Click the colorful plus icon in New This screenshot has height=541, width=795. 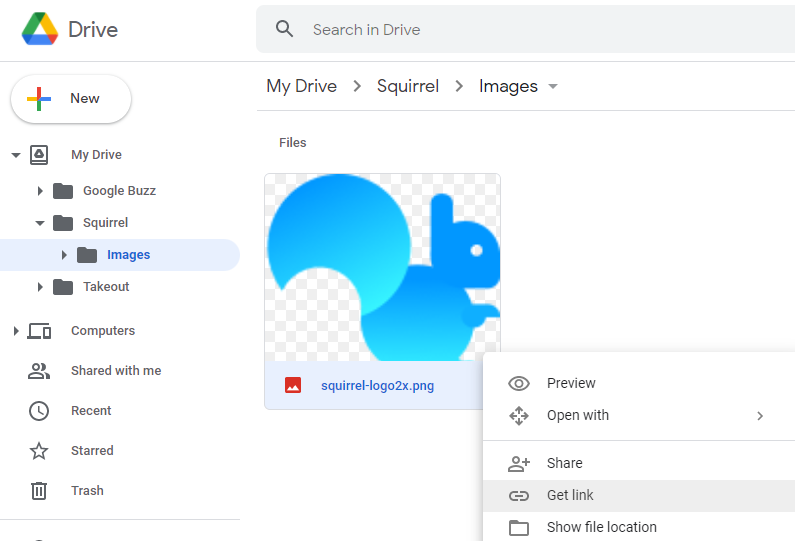(39, 99)
